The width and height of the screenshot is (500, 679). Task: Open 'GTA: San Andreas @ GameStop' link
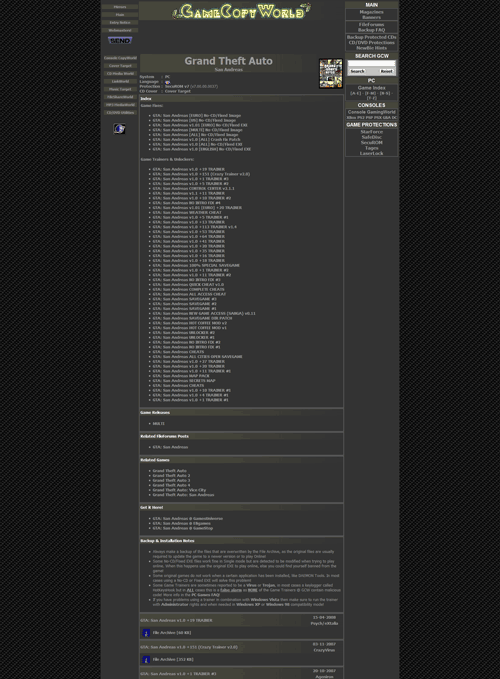point(183,528)
